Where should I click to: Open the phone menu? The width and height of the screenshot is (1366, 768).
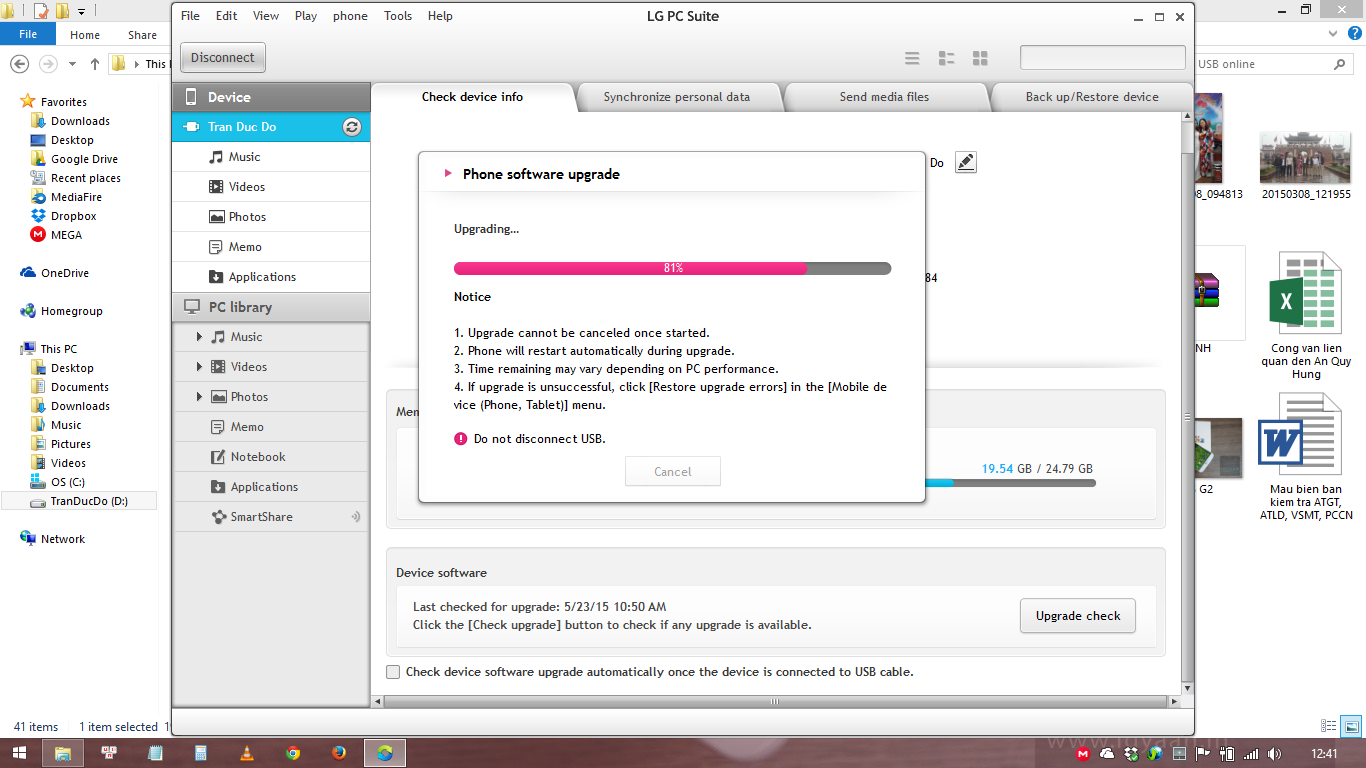pyautogui.click(x=350, y=16)
